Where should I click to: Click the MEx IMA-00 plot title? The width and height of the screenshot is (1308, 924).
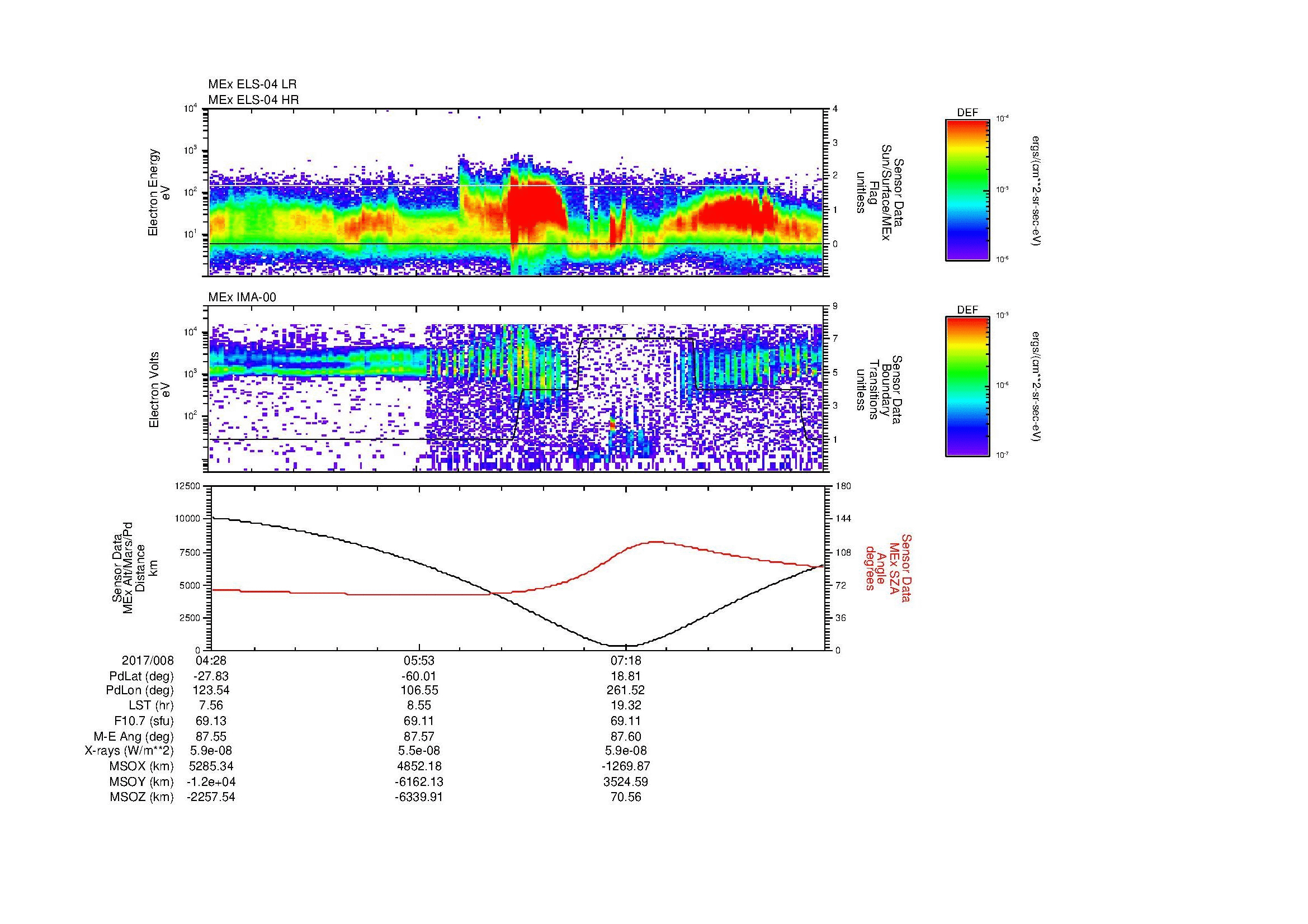tap(242, 297)
